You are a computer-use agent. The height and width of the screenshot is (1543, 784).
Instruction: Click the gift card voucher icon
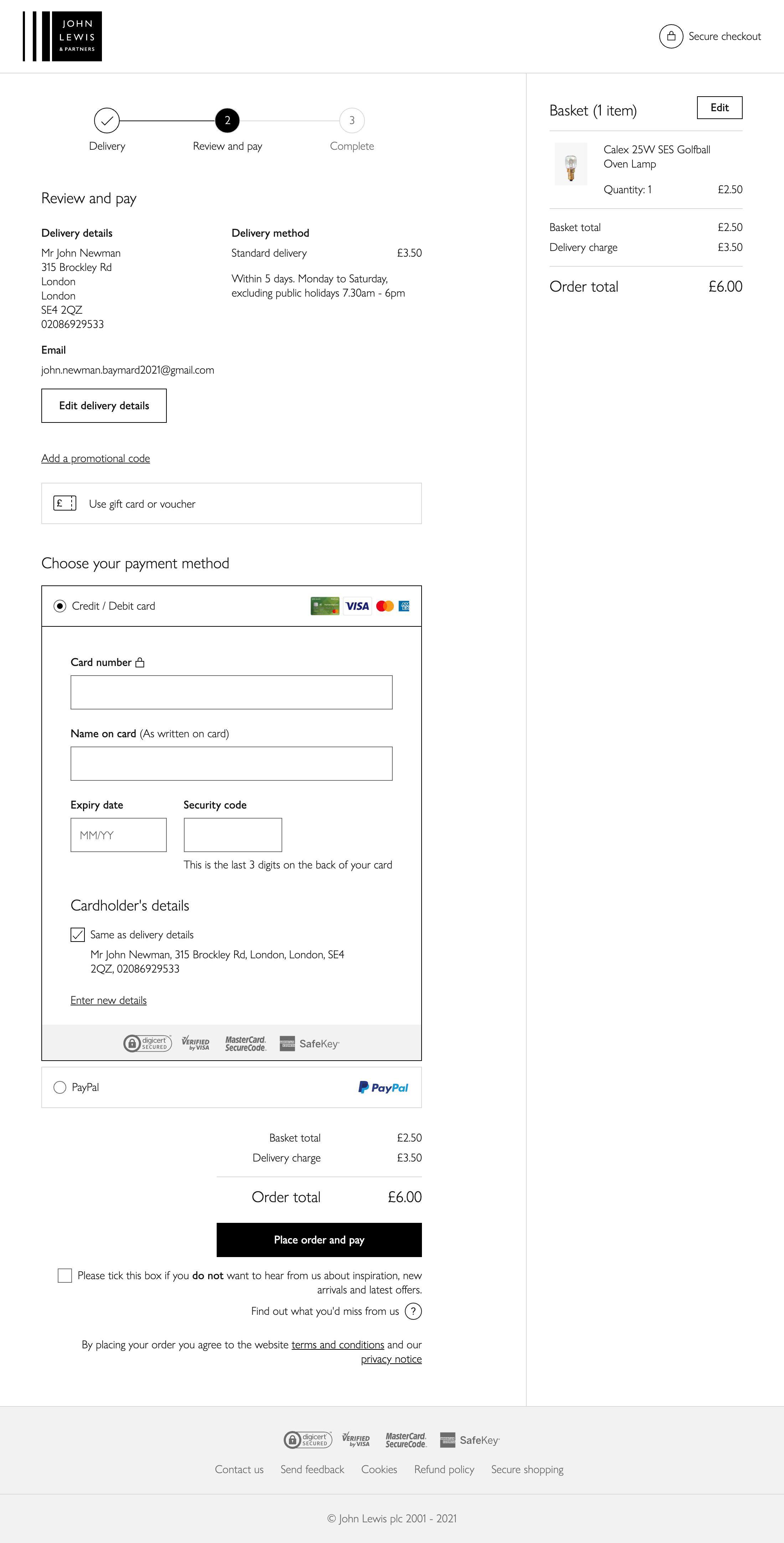coord(65,503)
